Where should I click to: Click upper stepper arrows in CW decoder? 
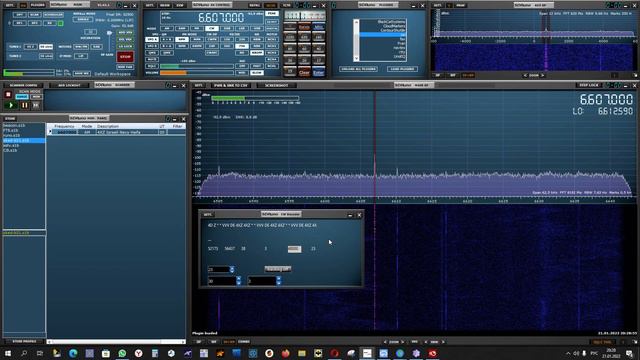coord(232,269)
